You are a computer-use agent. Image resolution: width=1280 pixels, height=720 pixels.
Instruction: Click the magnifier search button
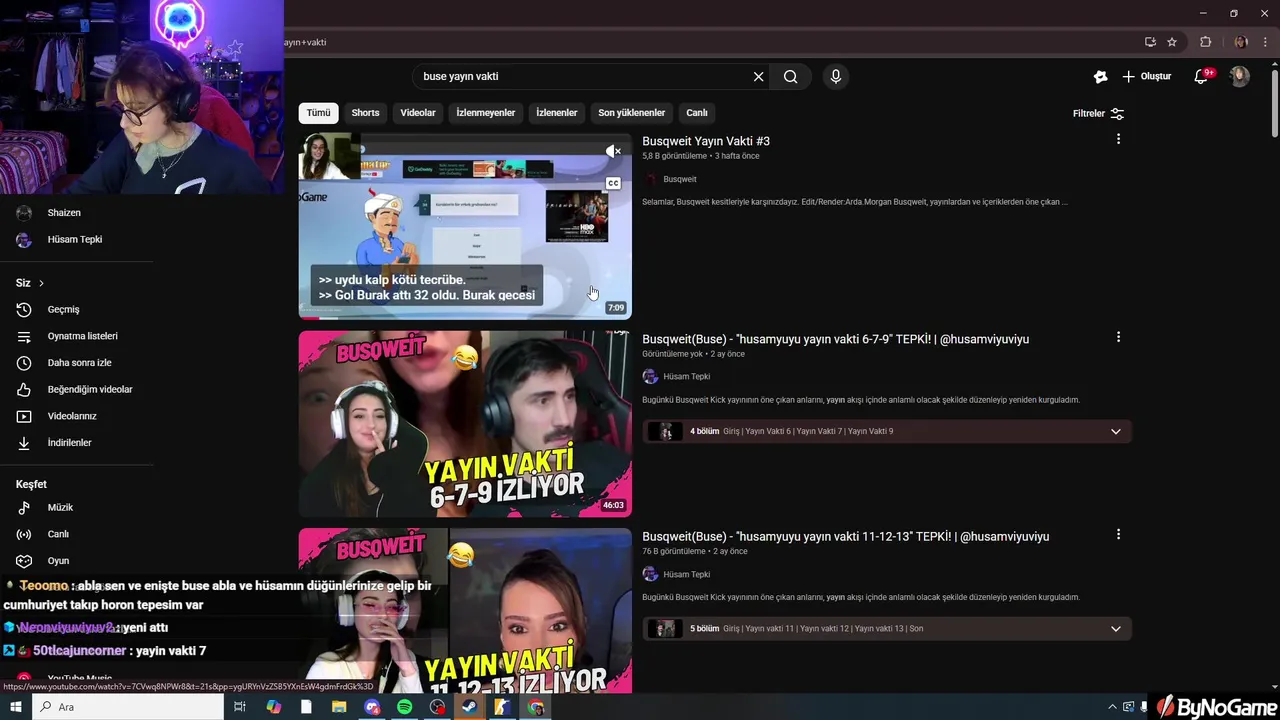[x=790, y=77]
